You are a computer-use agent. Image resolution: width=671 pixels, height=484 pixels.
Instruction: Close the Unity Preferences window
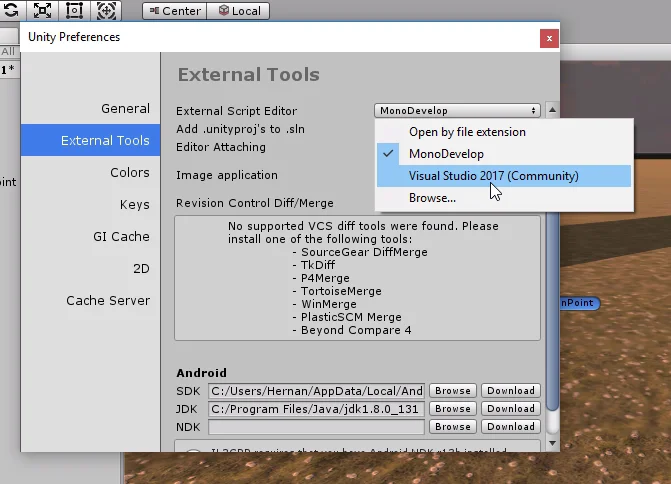(549, 39)
